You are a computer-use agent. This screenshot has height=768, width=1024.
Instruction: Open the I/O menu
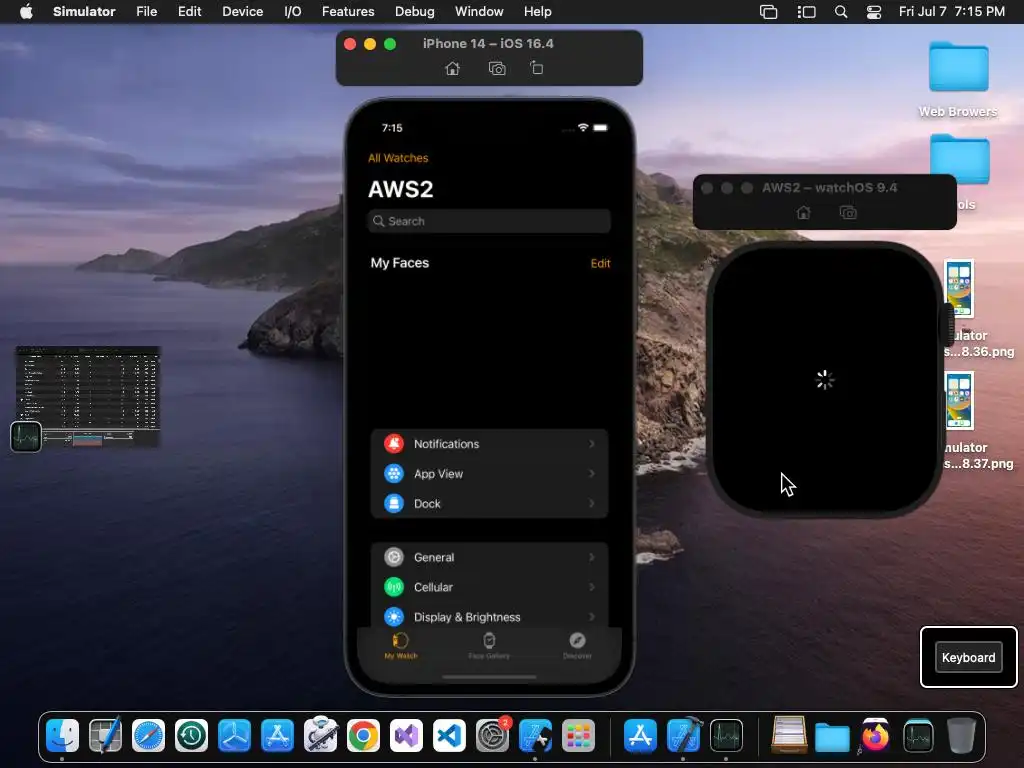point(293,12)
